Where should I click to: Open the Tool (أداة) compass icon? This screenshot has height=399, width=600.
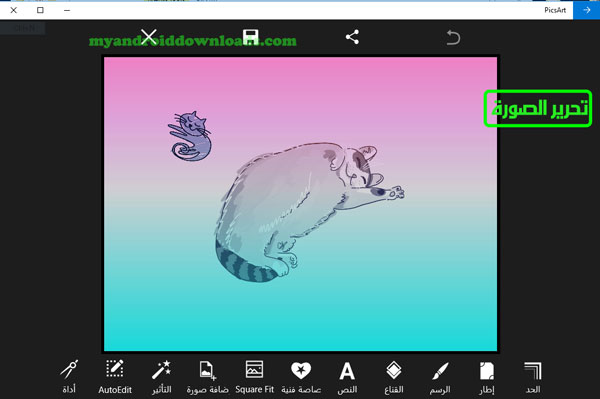point(69,376)
